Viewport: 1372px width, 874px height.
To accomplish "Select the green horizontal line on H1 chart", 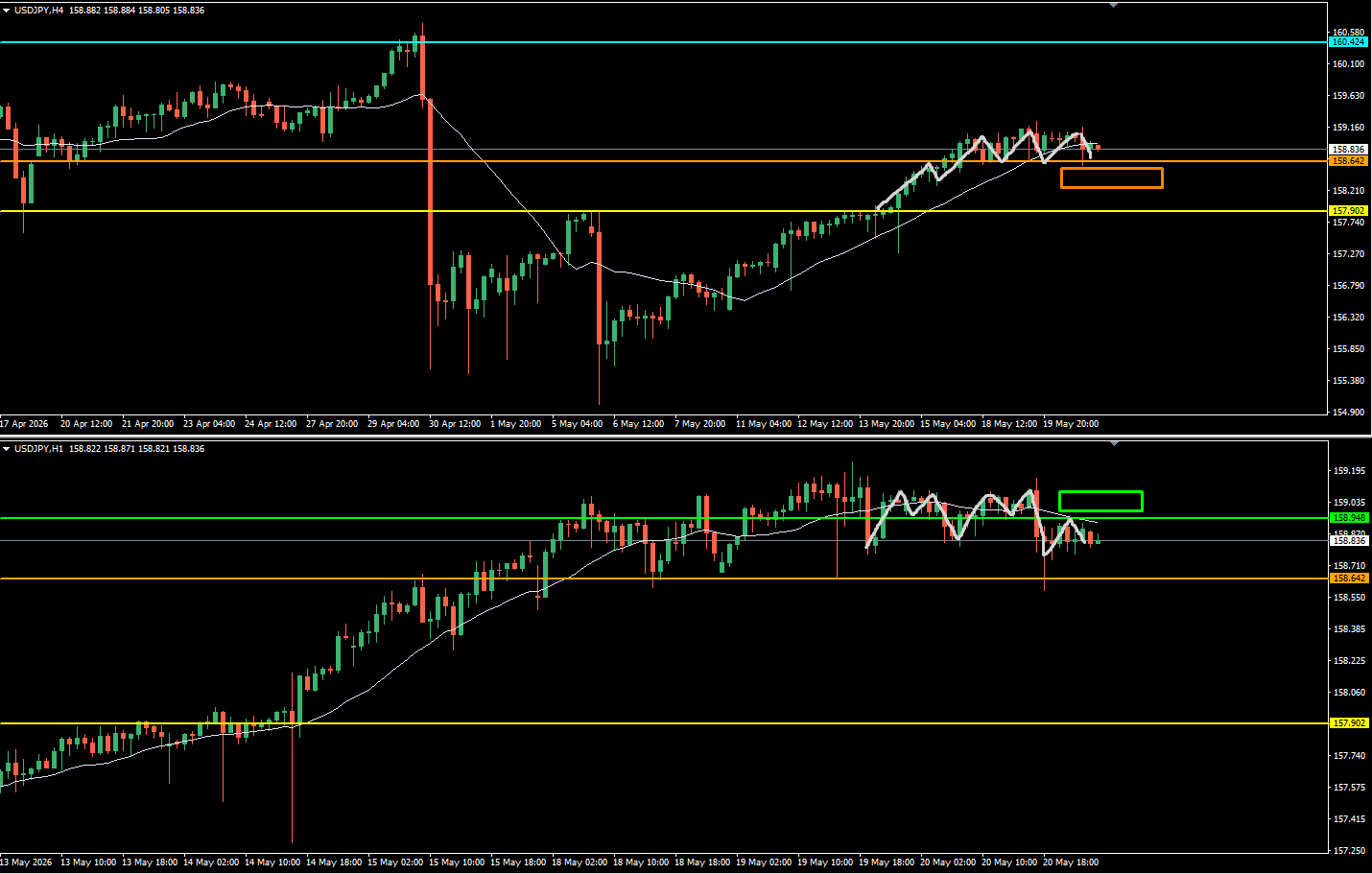I will [664, 518].
